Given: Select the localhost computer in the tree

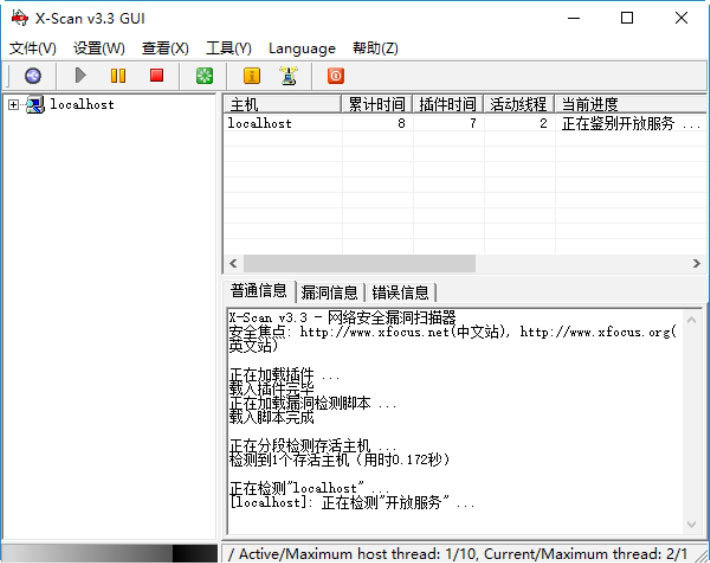Looking at the screenshot, I should pyautogui.click(x=81, y=104).
